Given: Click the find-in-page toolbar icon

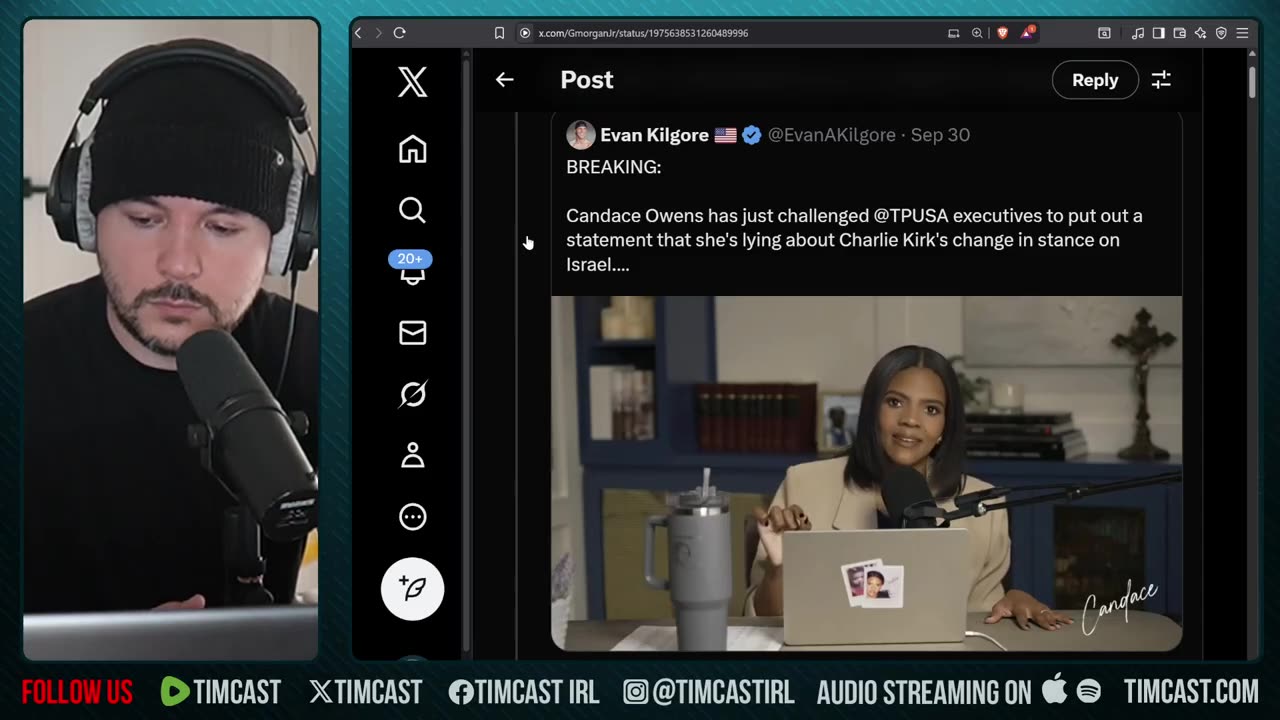Looking at the screenshot, I should click(1104, 33).
